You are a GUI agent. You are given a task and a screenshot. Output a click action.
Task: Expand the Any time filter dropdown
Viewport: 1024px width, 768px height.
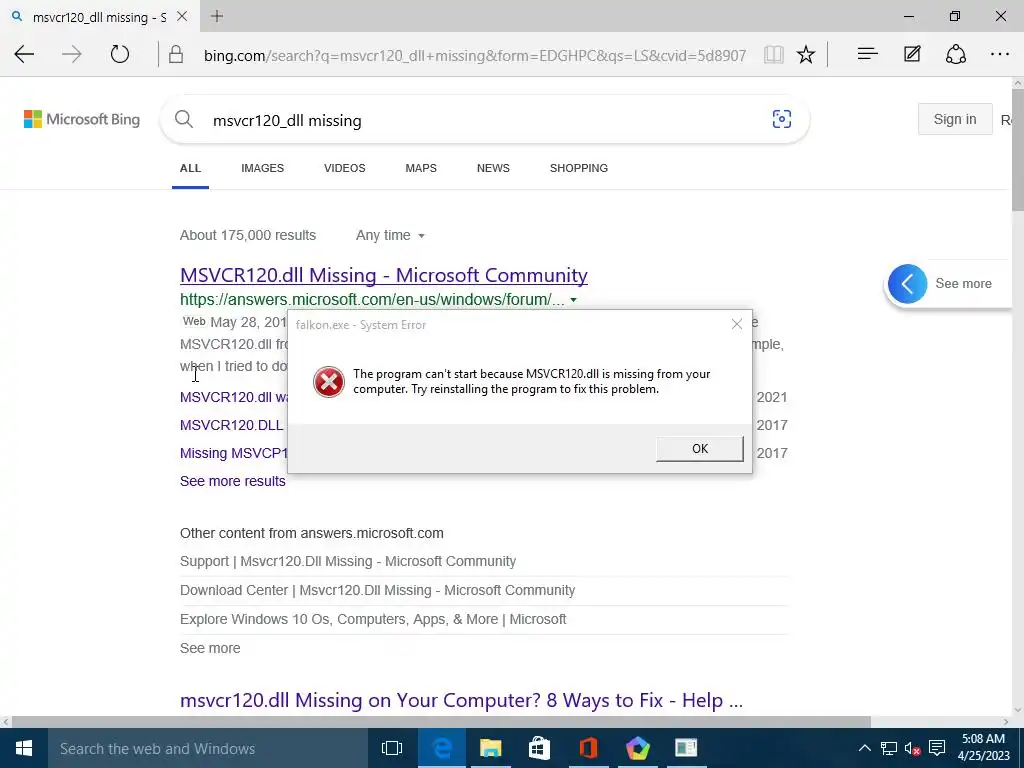tap(390, 235)
